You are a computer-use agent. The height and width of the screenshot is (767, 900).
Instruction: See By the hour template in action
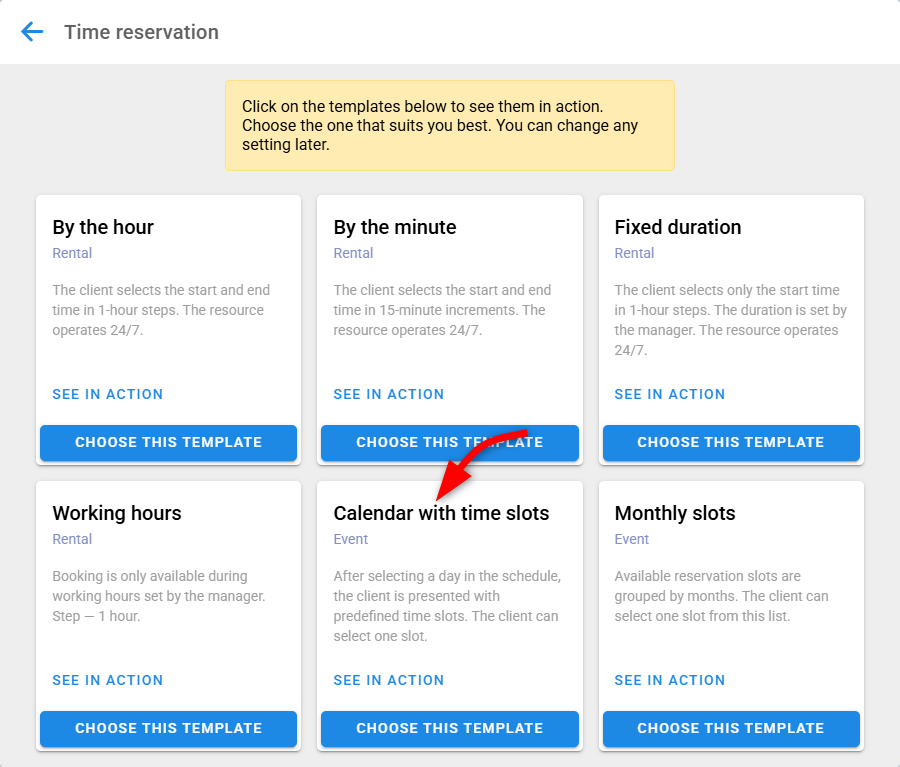(x=107, y=394)
